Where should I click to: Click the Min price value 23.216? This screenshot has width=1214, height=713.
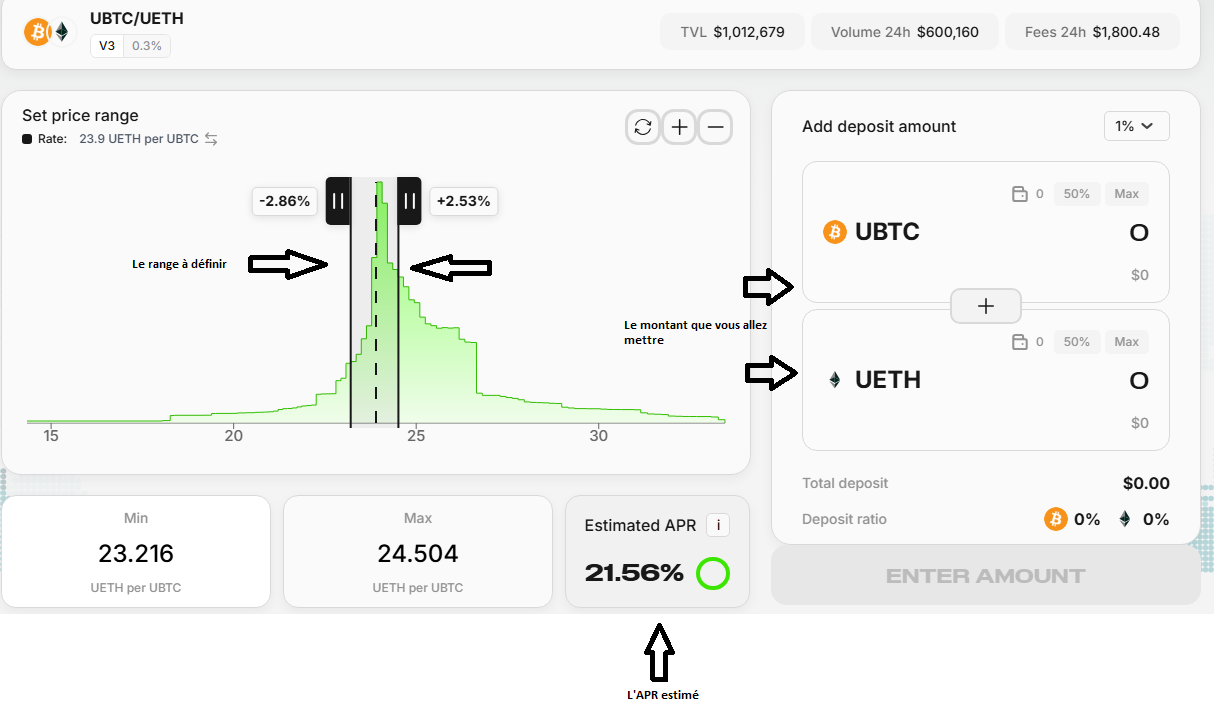tap(136, 553)
